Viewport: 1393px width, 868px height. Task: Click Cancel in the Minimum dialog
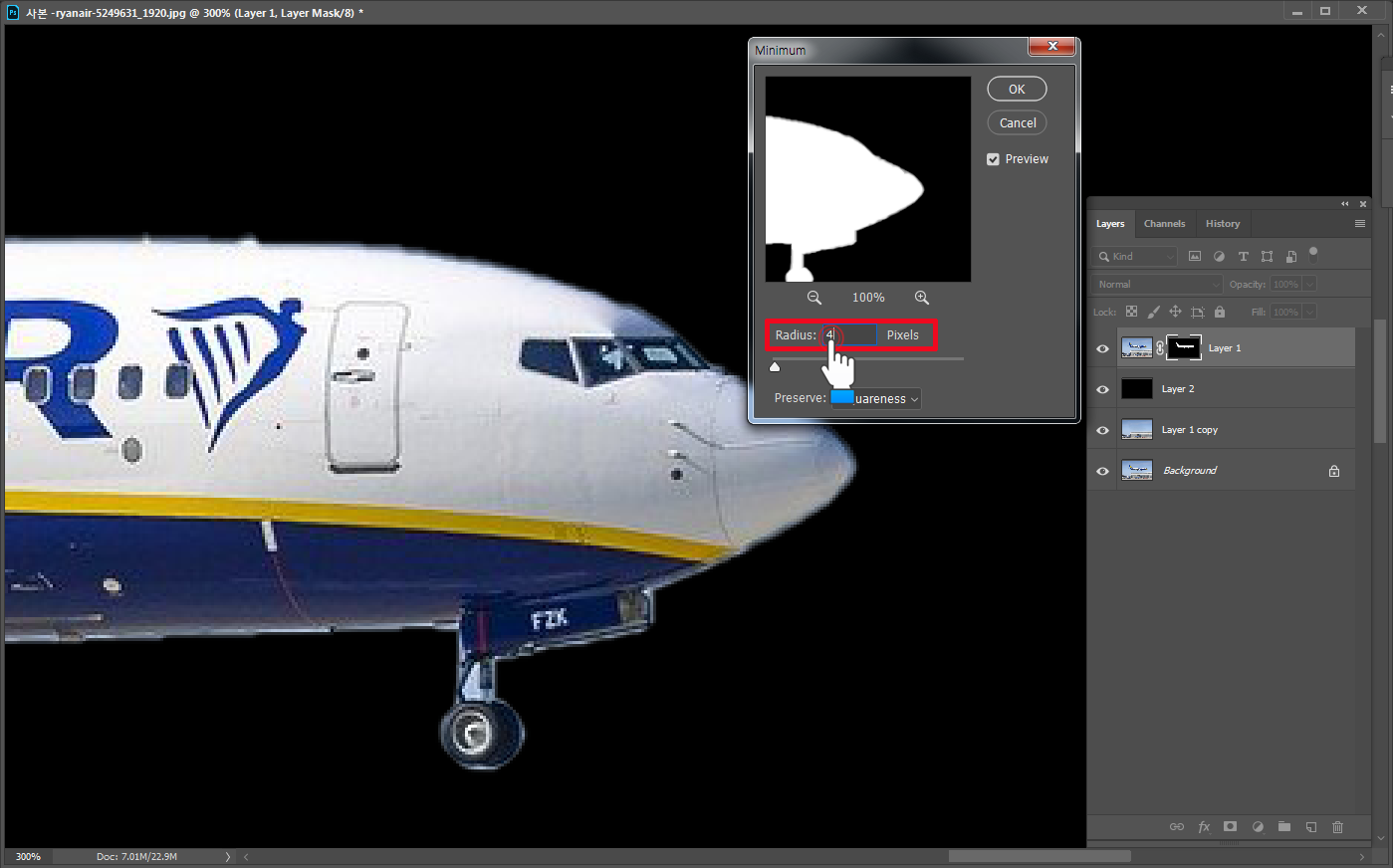1017,122
